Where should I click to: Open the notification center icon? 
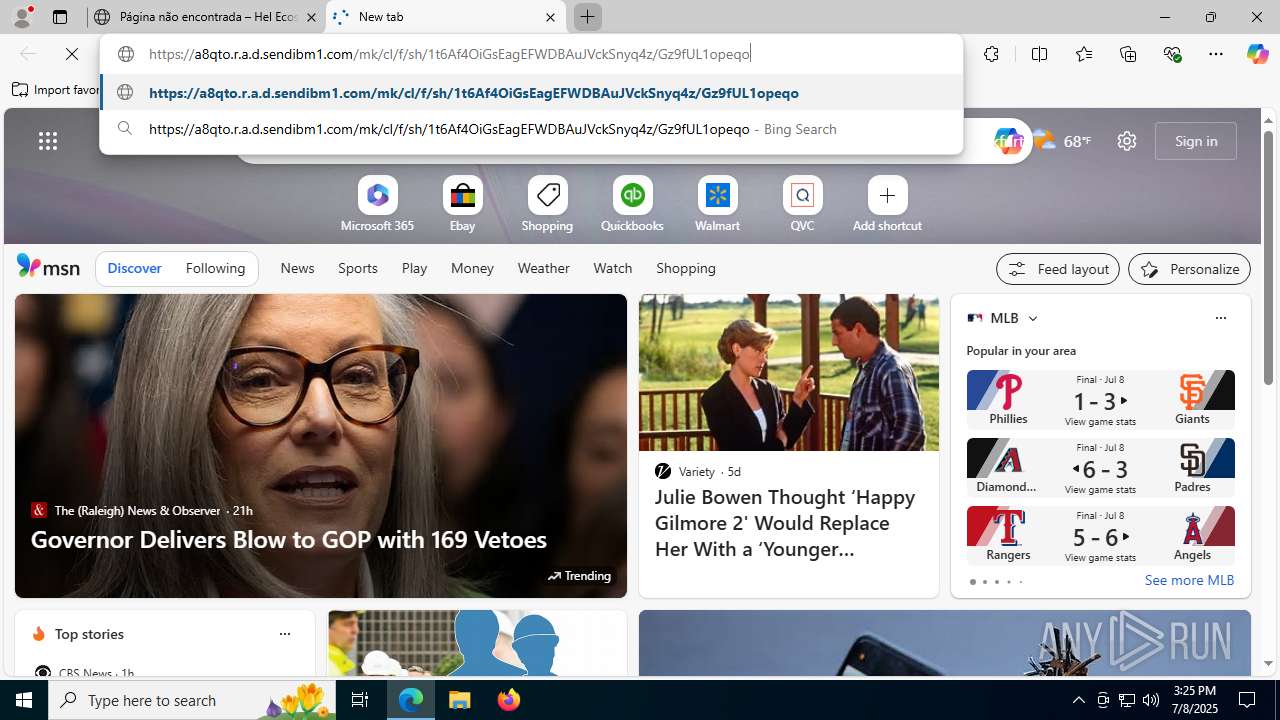(1248, 700)
